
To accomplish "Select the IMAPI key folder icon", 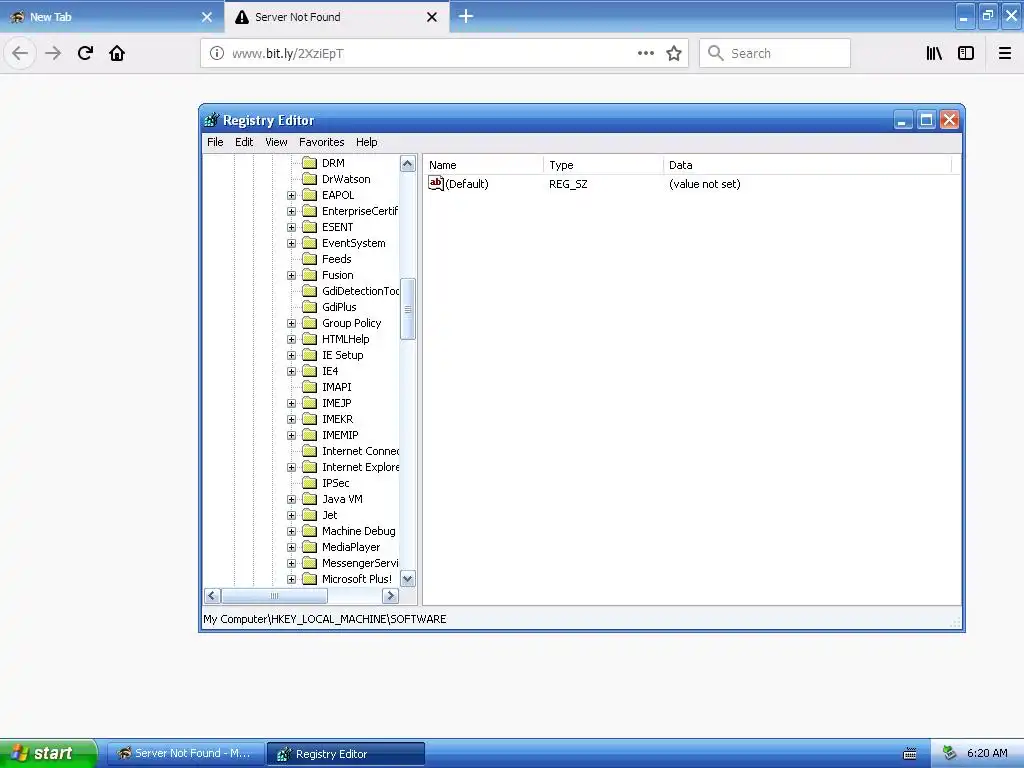I will [310, 387].
